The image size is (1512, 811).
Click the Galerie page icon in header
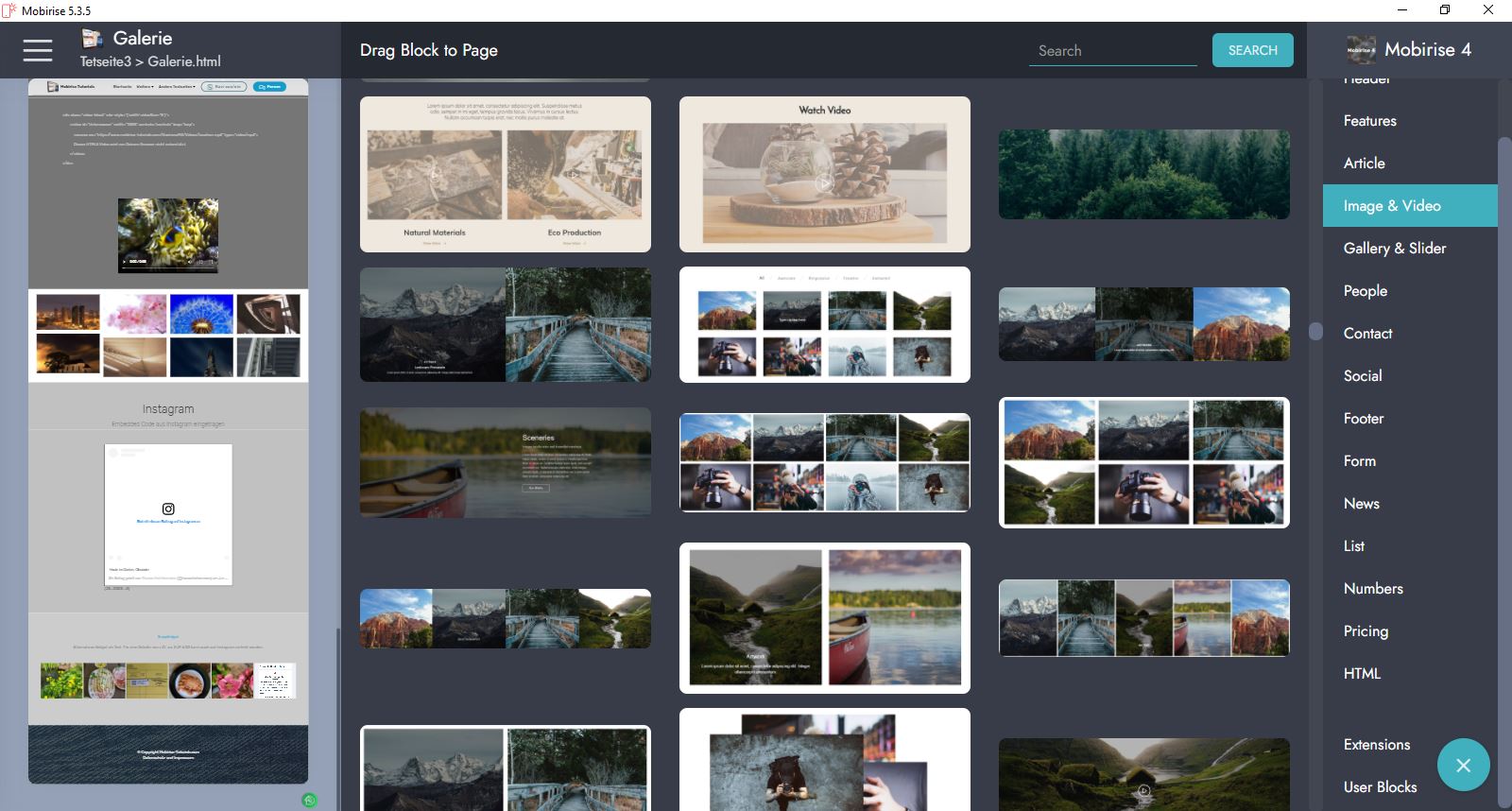[92, 39]
